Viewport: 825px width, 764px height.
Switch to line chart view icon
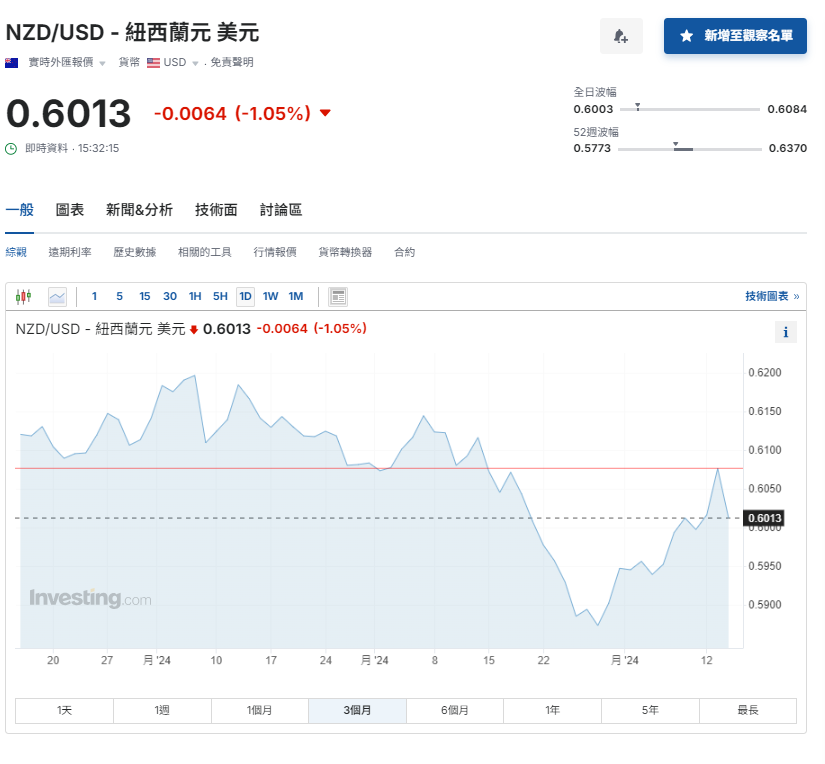pyautogui.click(x=57, y=296)
